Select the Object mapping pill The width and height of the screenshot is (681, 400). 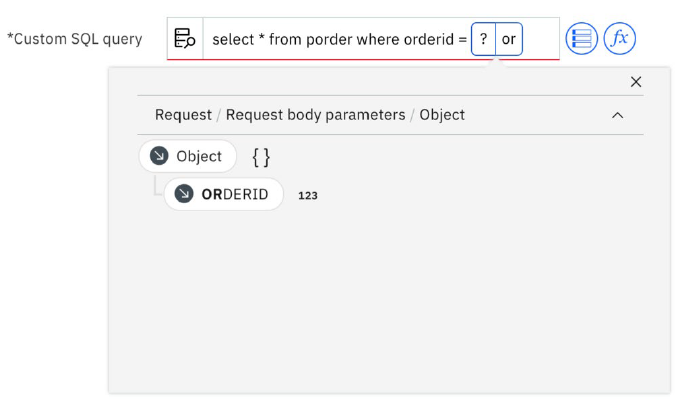188,156
